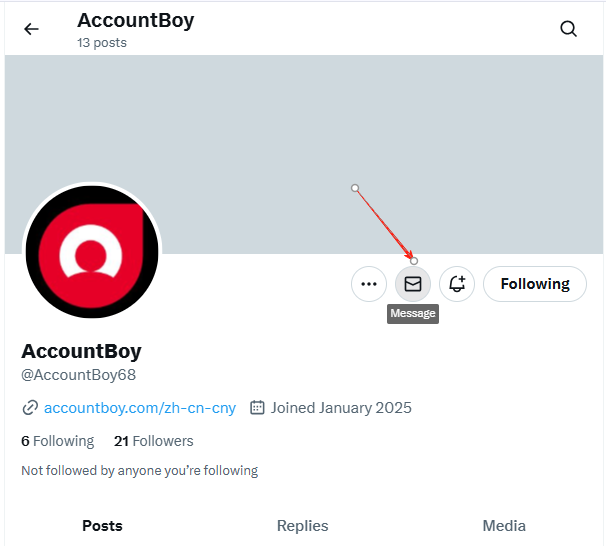
Task: View the 6 Following list
Action: 58,441
